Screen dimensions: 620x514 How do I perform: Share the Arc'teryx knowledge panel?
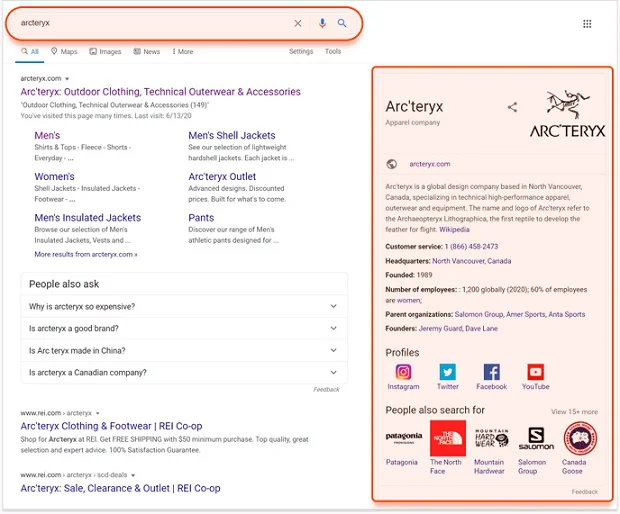[x=512, y=107]
